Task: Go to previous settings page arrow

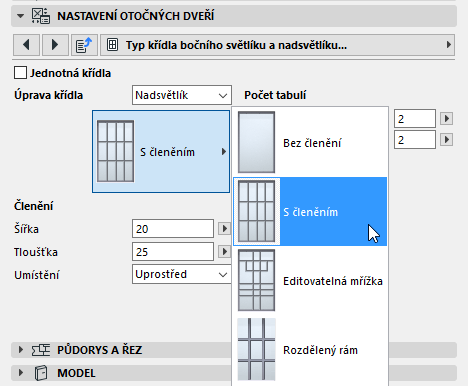Action: (x=26, y=45)
